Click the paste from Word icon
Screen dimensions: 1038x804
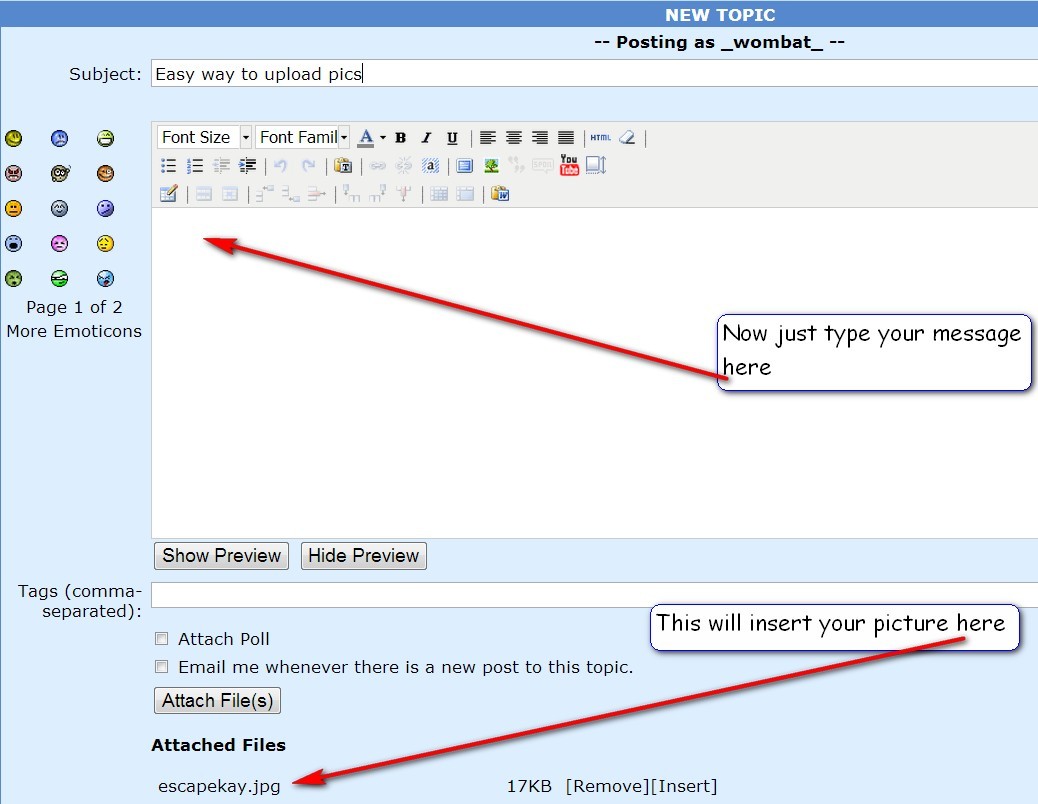click(x=500, y=194)
